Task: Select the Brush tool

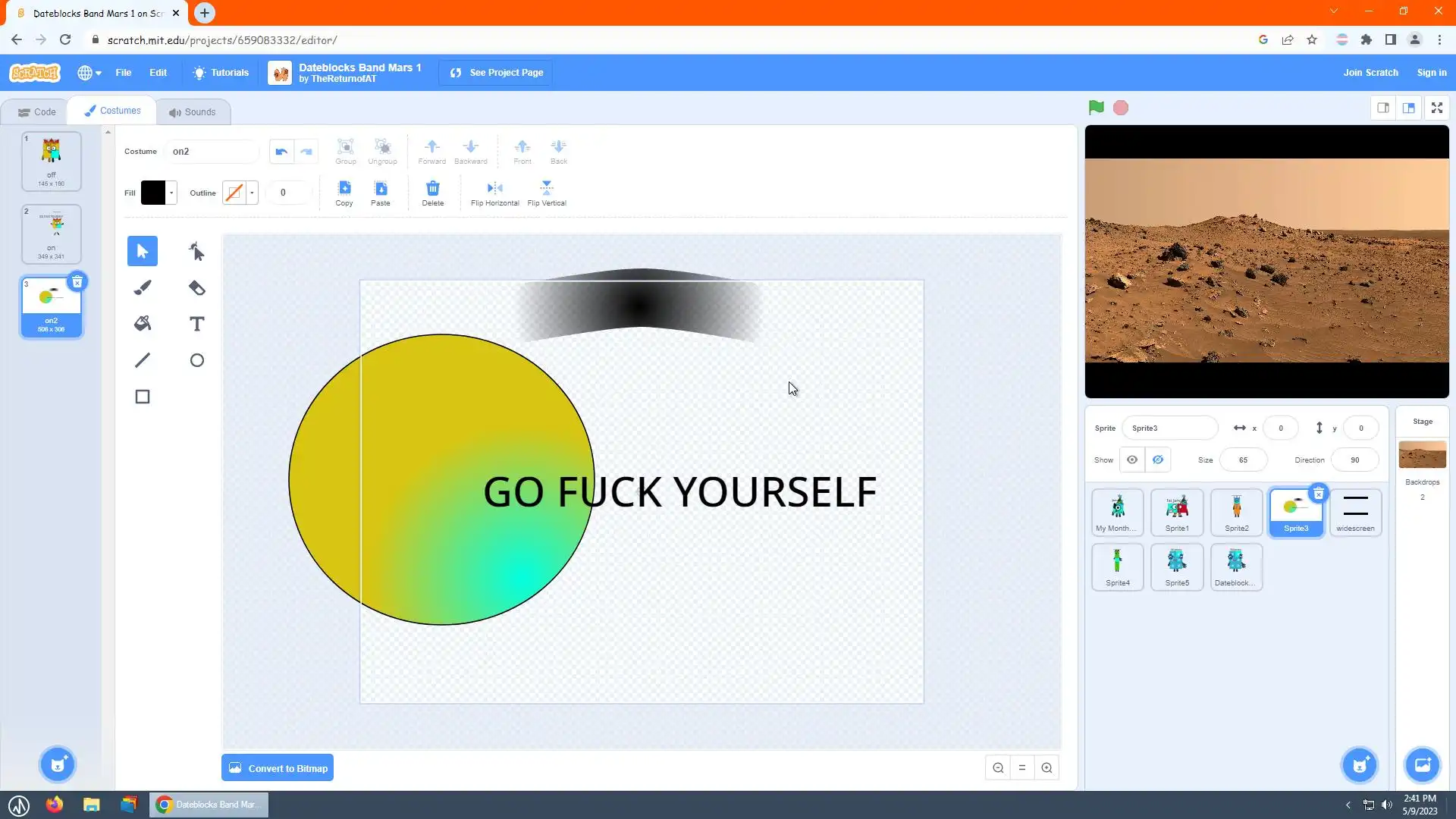Action: pyautogui.click(x=143, y=287)
